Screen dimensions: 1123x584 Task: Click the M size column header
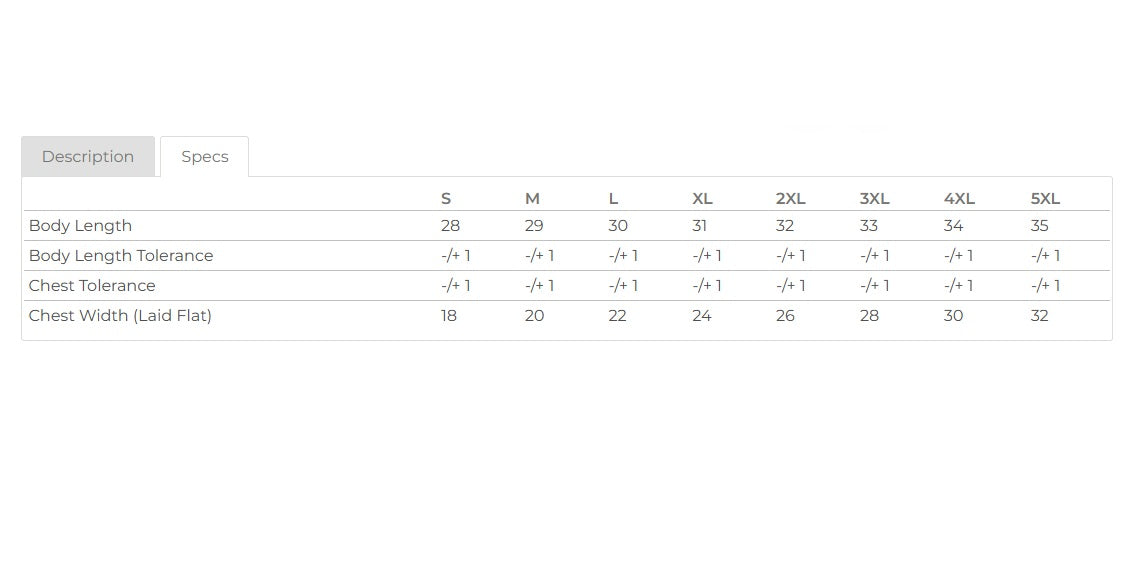point(532,198)
